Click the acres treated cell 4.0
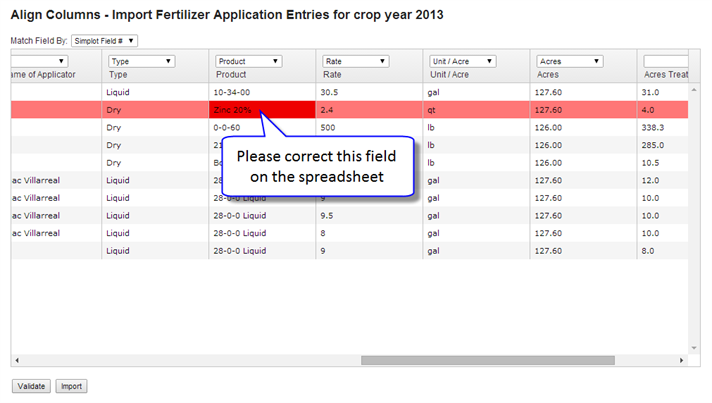 pyautogui.click(x=663, y=110)
